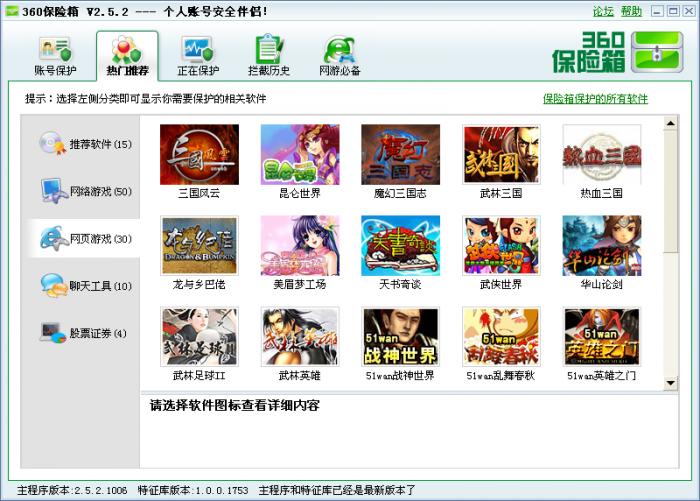Click the 魔幻三国志 game icon
The width and height of the screenshot is (700, 501).
click(400, 155)
